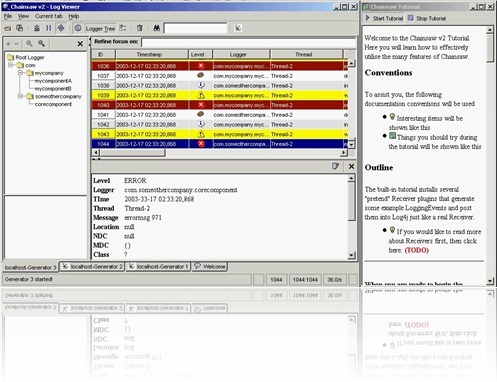Viewport: 497px width, 382px height.
Task: Click the first magnifier icon in logger tree panel
Action: pyautogui.click(x=29, y=44)
